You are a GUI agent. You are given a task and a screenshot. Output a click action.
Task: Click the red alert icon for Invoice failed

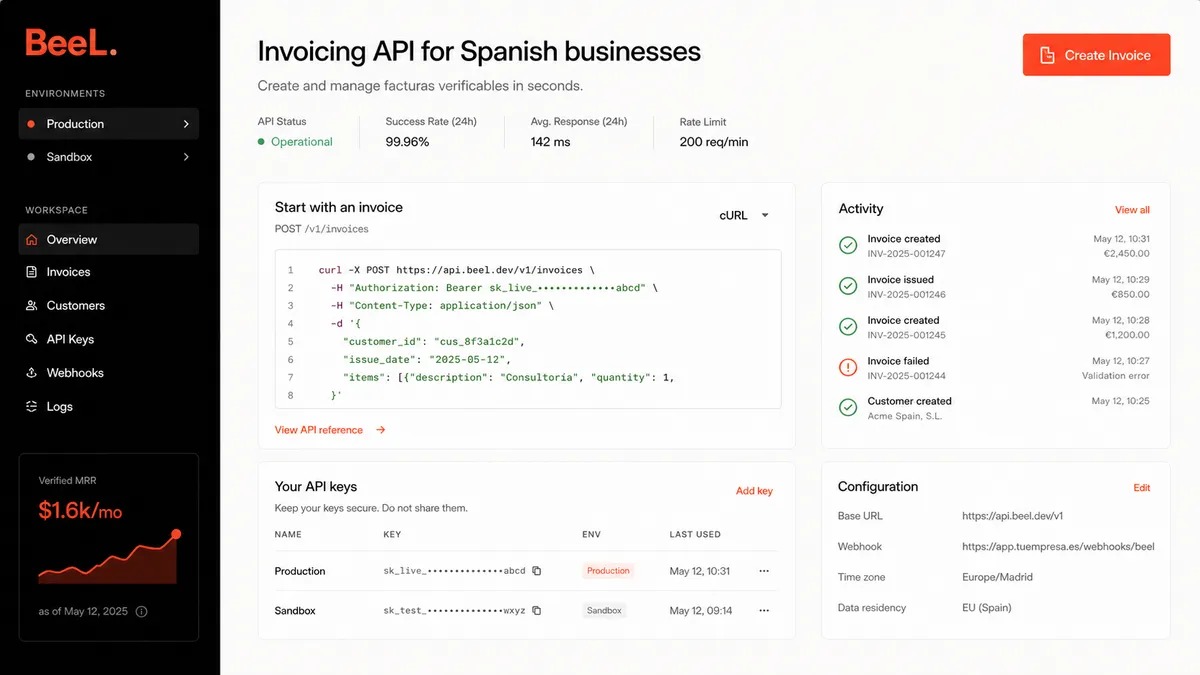coord(848,367)
